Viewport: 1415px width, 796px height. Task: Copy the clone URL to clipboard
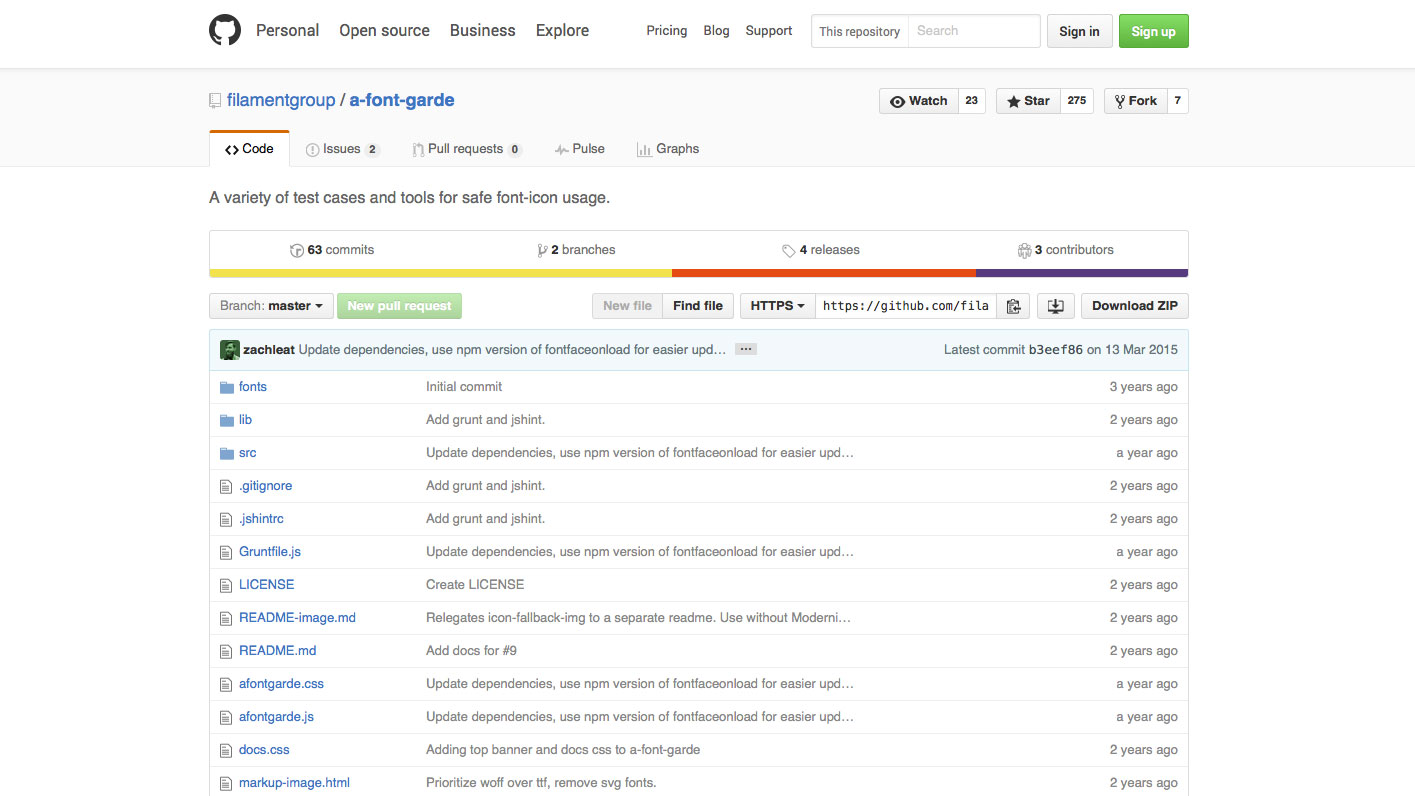pyautogui.click(x=1013, y=306)
